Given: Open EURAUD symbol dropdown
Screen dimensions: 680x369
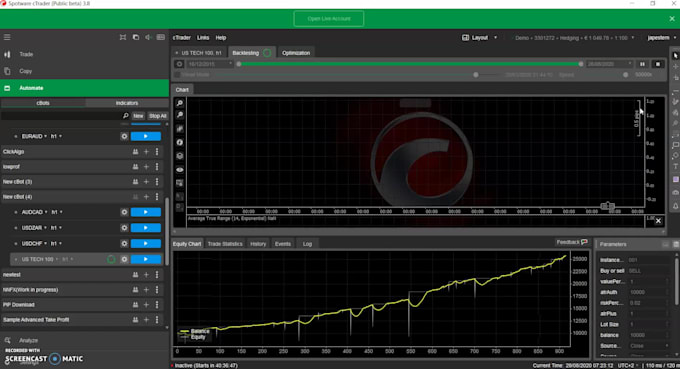Looking at the screenshot, I should point(34,136).
